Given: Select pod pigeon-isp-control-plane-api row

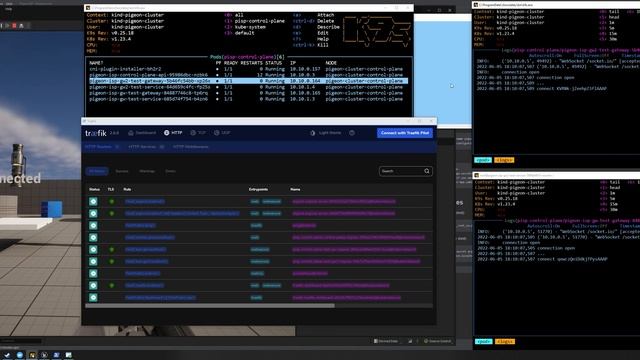Looking at the screenshot, I should (x=249, y=75).
